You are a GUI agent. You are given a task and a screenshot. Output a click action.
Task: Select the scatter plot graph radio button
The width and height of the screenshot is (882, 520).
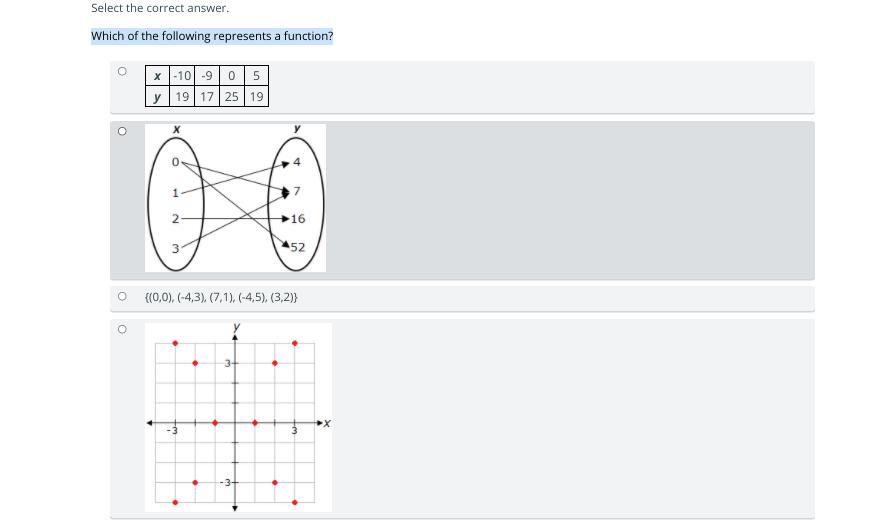(x=122, y=329)
